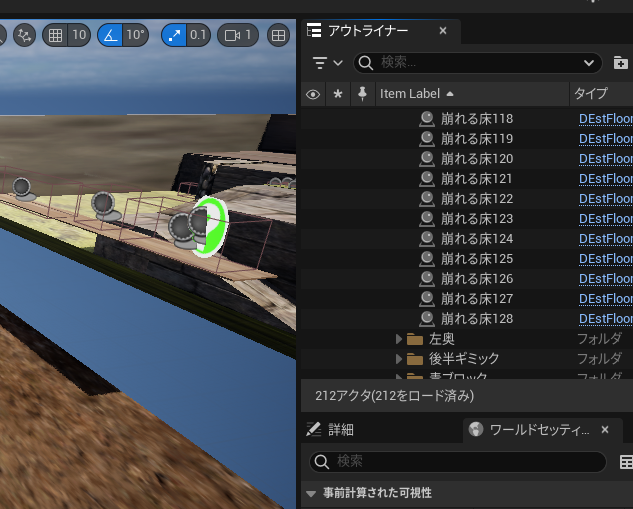Click 詳細 pencil icon
This screenshot has width=633, height=509.
[x=313, y=429]
